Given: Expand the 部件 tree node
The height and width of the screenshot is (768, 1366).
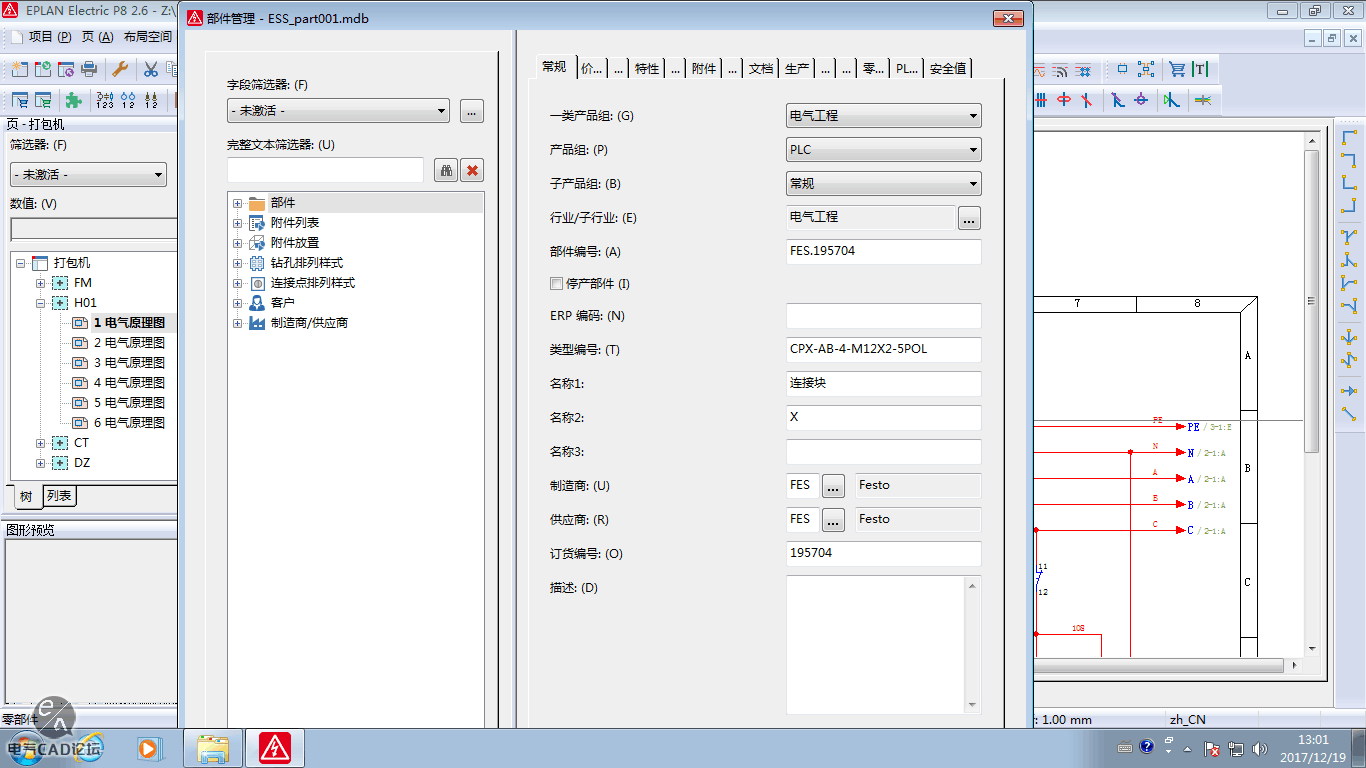Looking at the screenshot, I should click(237, 203).
